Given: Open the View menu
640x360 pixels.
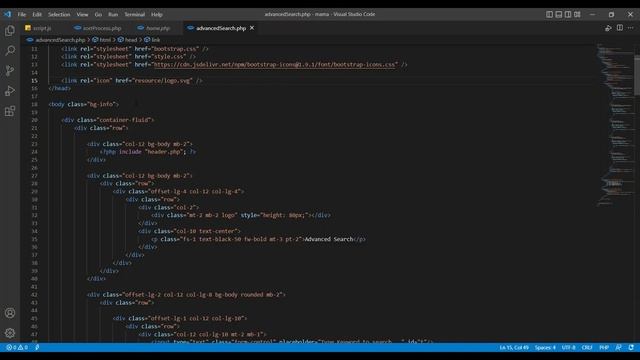Looking at the screenshot, I should pos(82,14).
